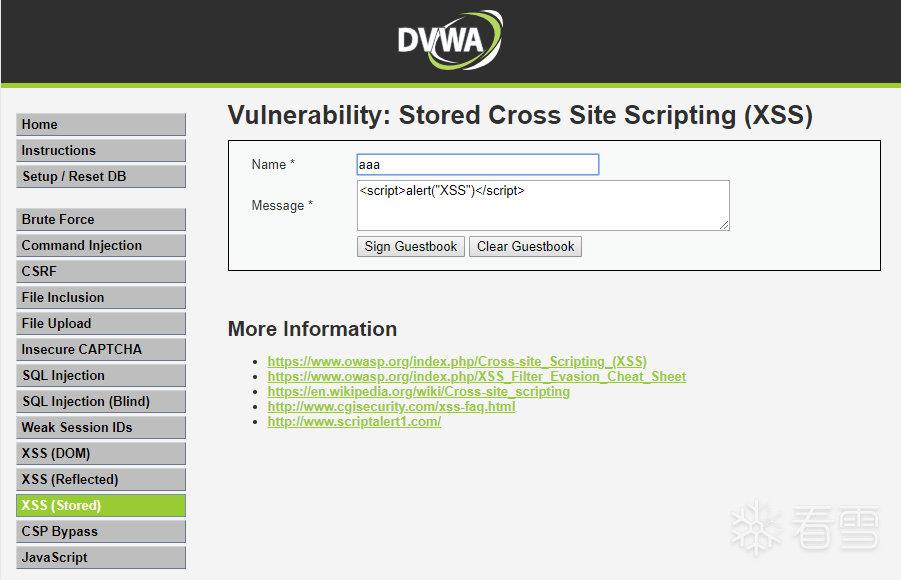The height and width of the screenshot is (580, 901).
Task: Click inside the Message text area
Action: click(543, 205)
